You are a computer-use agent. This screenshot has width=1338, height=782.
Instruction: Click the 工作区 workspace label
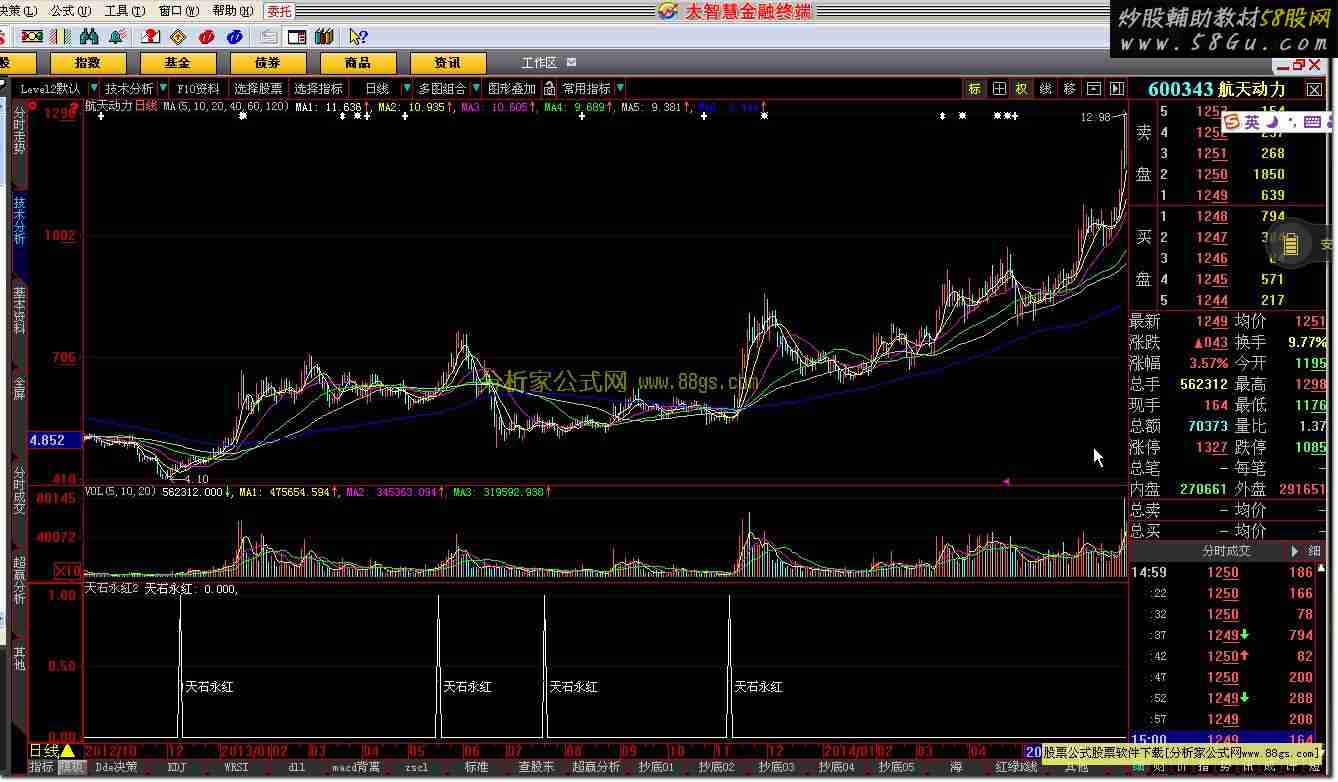[539, 62]
